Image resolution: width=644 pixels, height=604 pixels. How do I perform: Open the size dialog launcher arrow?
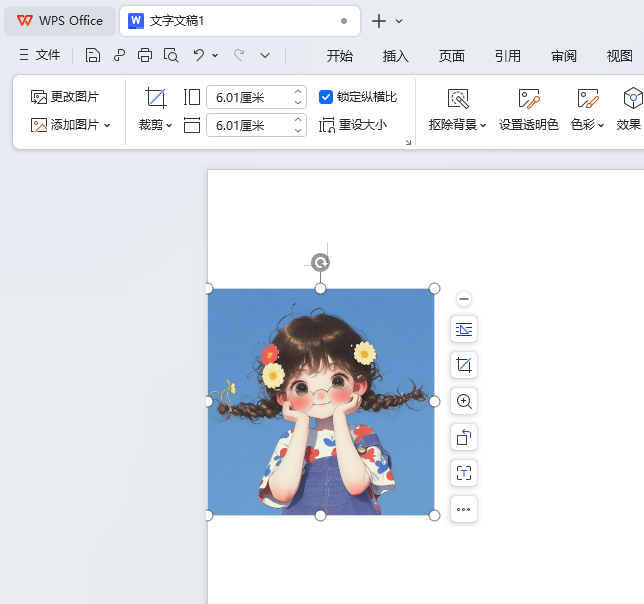(x=408, y=142)
